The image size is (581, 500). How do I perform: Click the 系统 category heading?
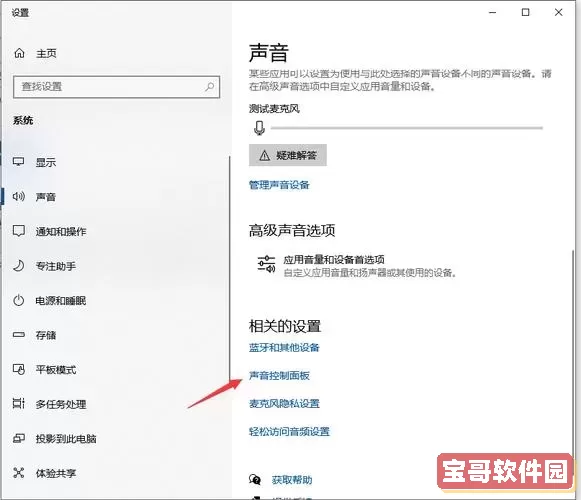point(23,120)
